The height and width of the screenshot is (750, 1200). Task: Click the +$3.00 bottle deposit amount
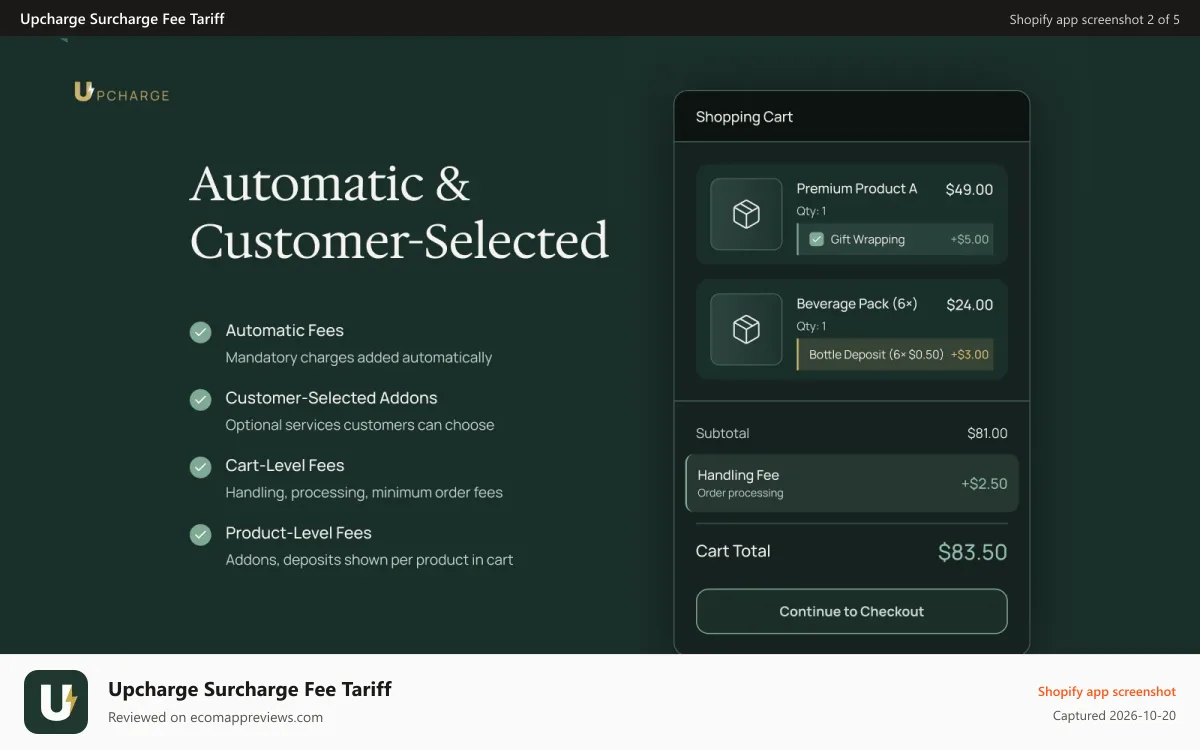[x=969, y=354]
